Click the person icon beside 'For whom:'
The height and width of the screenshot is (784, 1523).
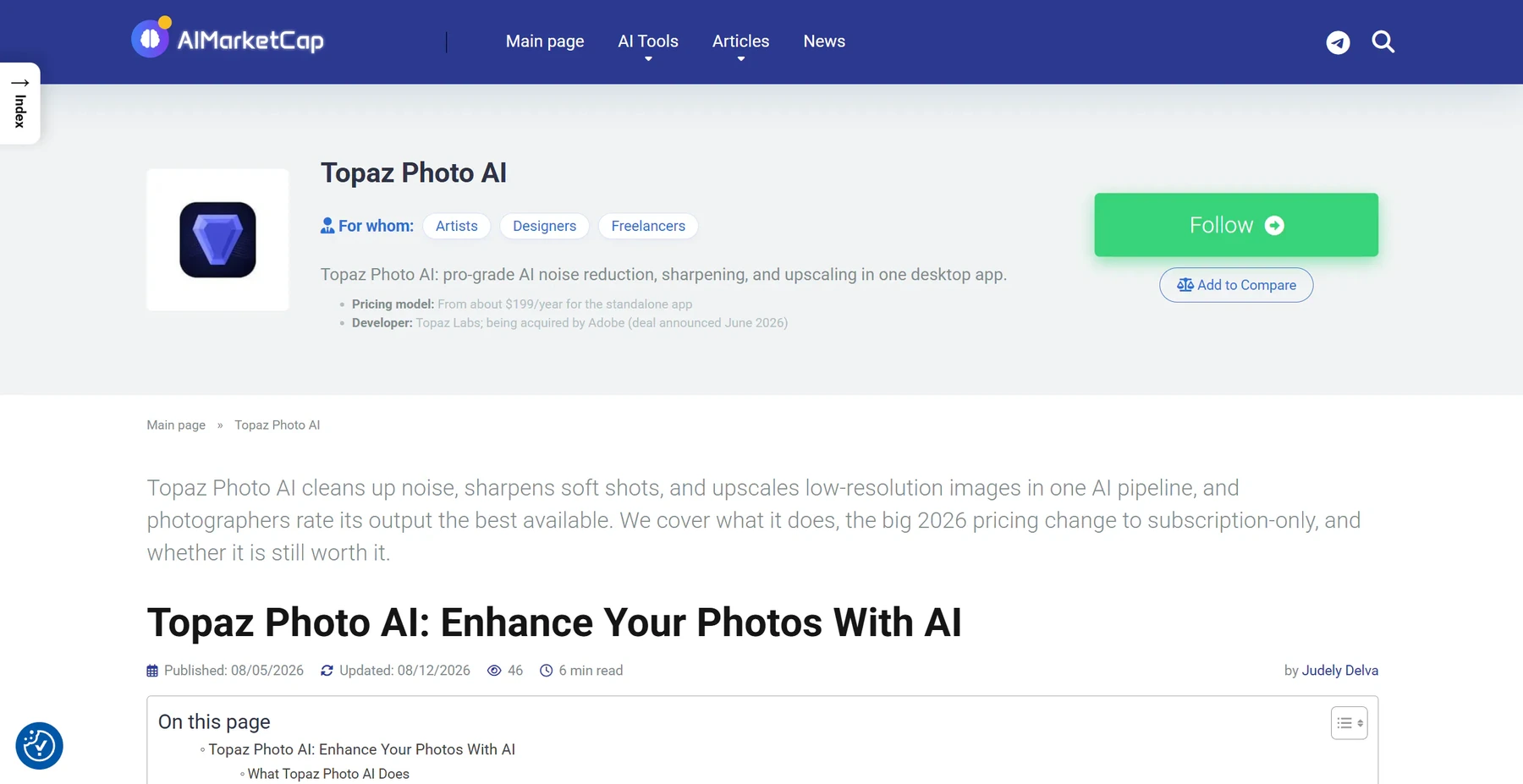click(x=327, y=226)
